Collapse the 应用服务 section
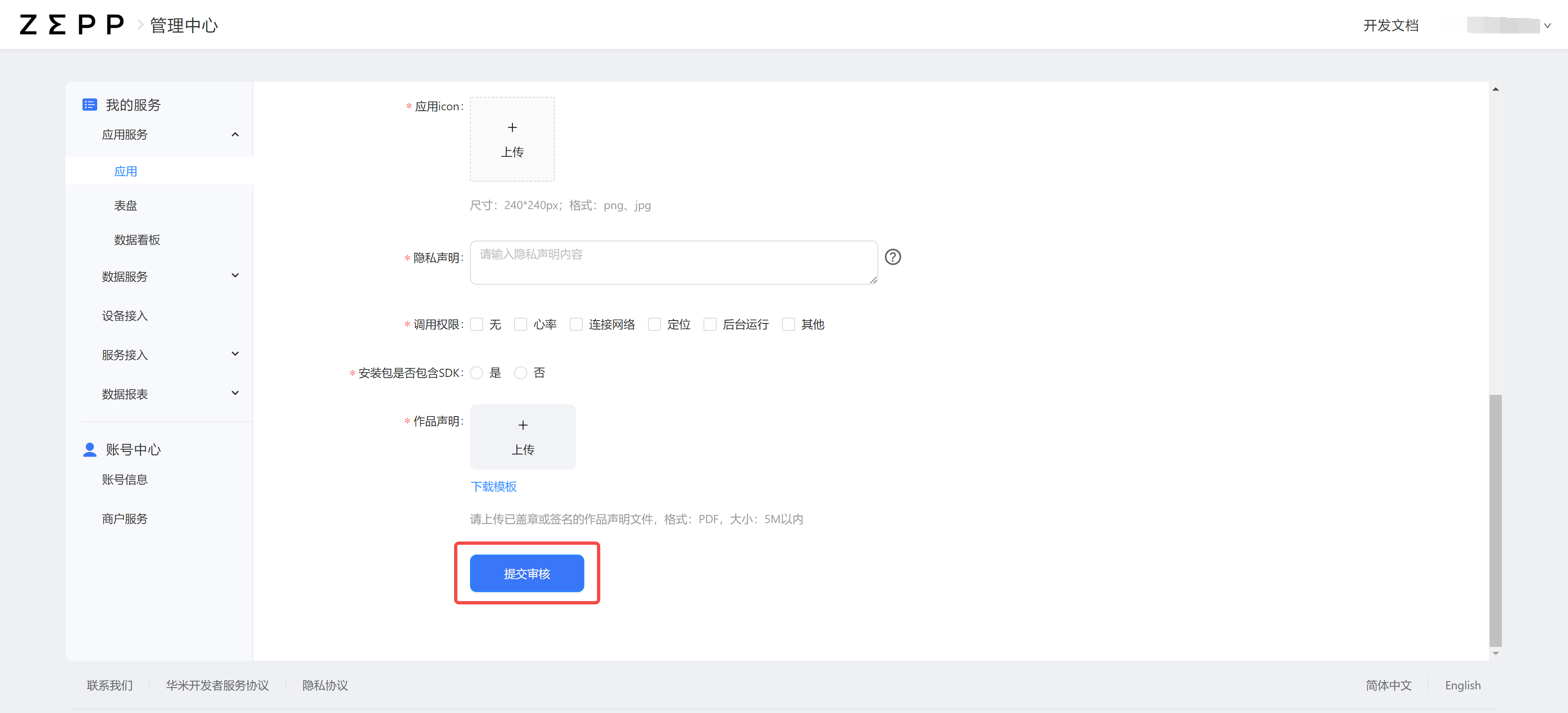Viewport: 1568px width, 713px height. click(234, 134)
